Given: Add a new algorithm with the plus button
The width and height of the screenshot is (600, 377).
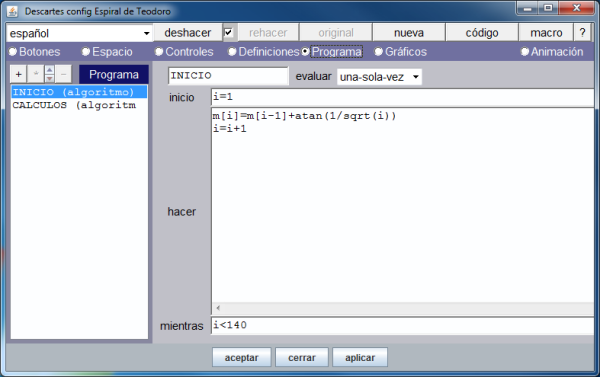Looking at the screenshot, I should click(18, 74).
